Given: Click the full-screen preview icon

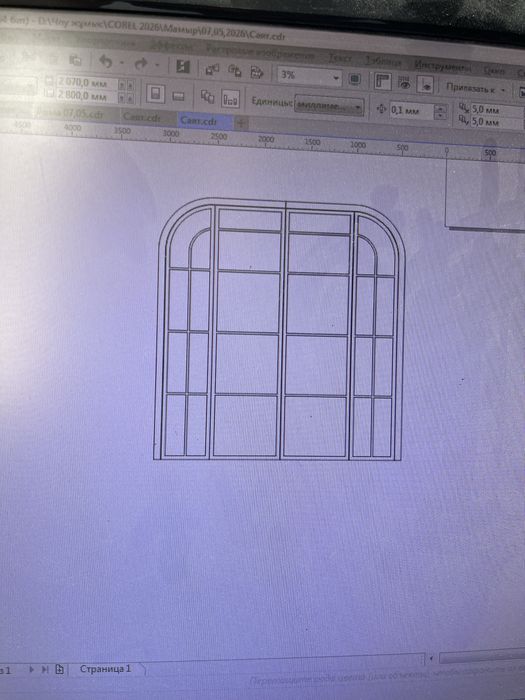Looking at the screenshot, I should [x=355, y=79].
